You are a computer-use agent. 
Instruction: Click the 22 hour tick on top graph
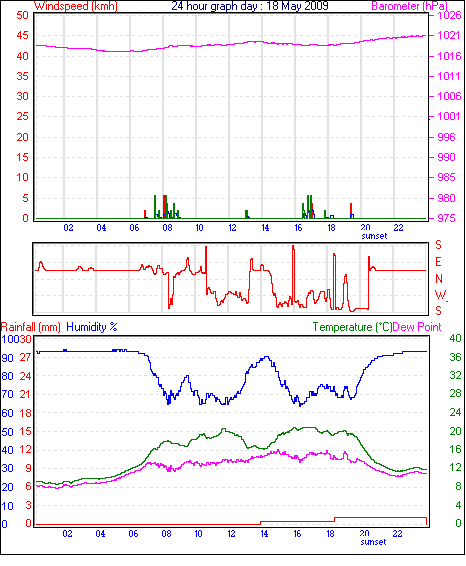[399, 228]
